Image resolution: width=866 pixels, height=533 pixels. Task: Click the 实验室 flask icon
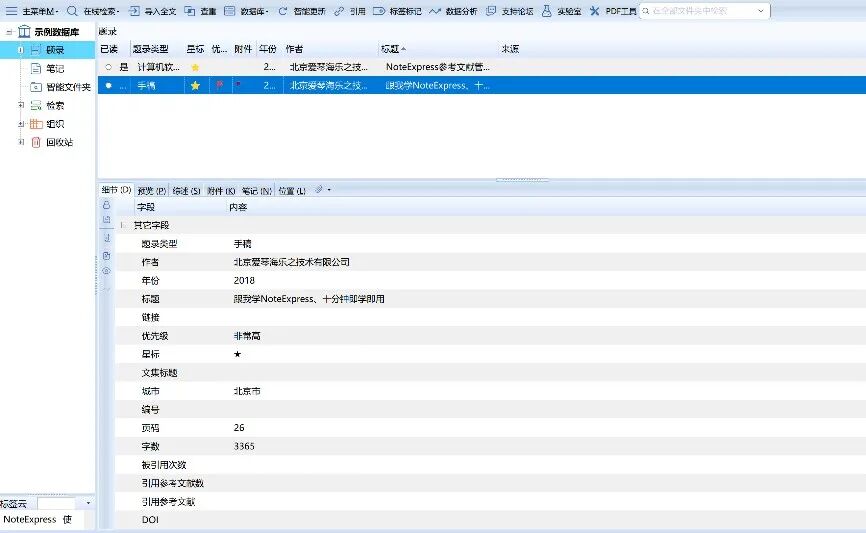click(546, 11)
